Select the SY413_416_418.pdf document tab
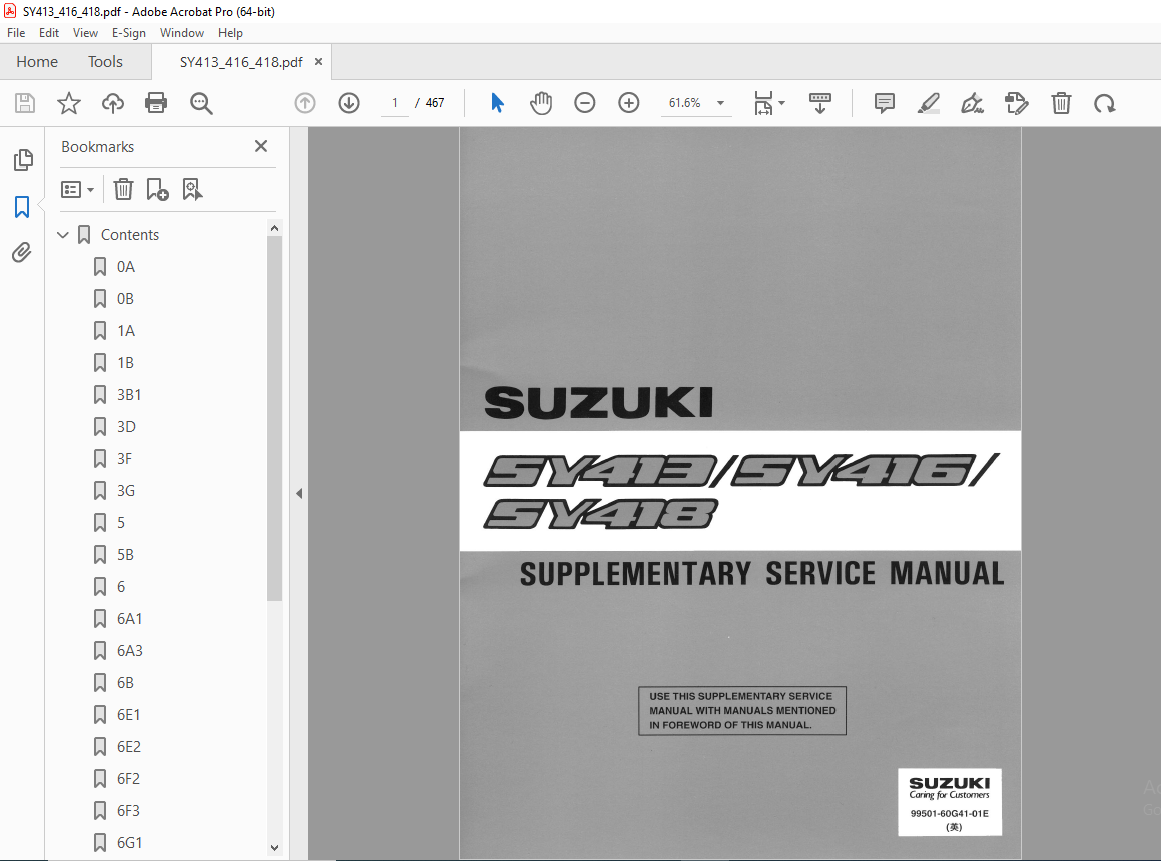 pos(241,62)
